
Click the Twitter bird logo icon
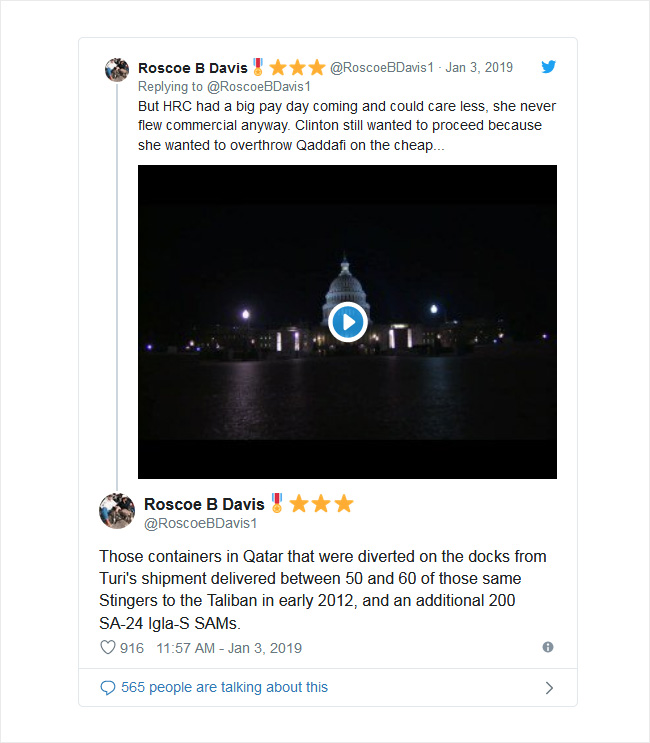[549, 67]
